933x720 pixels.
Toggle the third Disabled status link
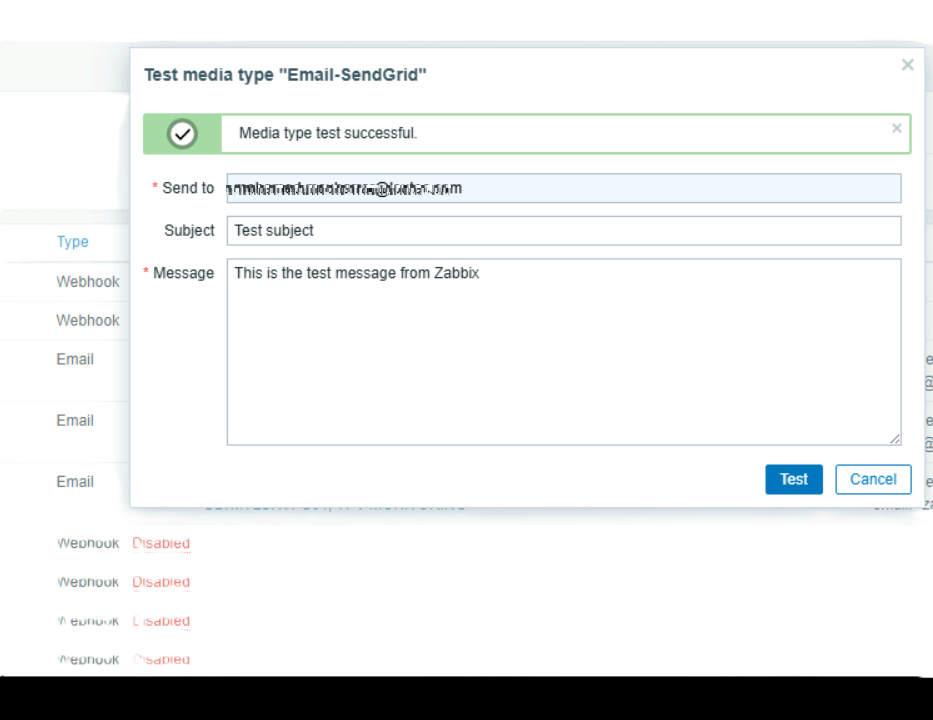(161, 621)
